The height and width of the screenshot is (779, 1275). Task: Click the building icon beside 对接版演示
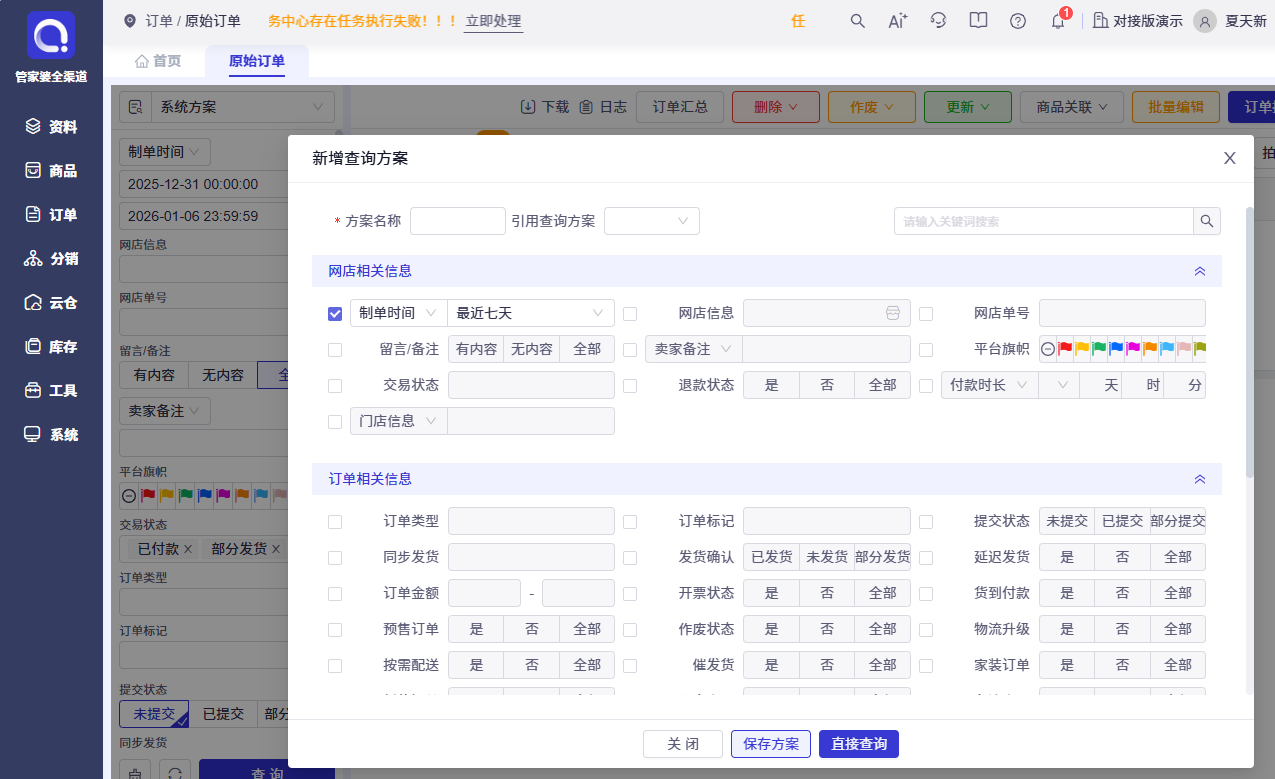pyautogui.click(x=1100, y=21)
